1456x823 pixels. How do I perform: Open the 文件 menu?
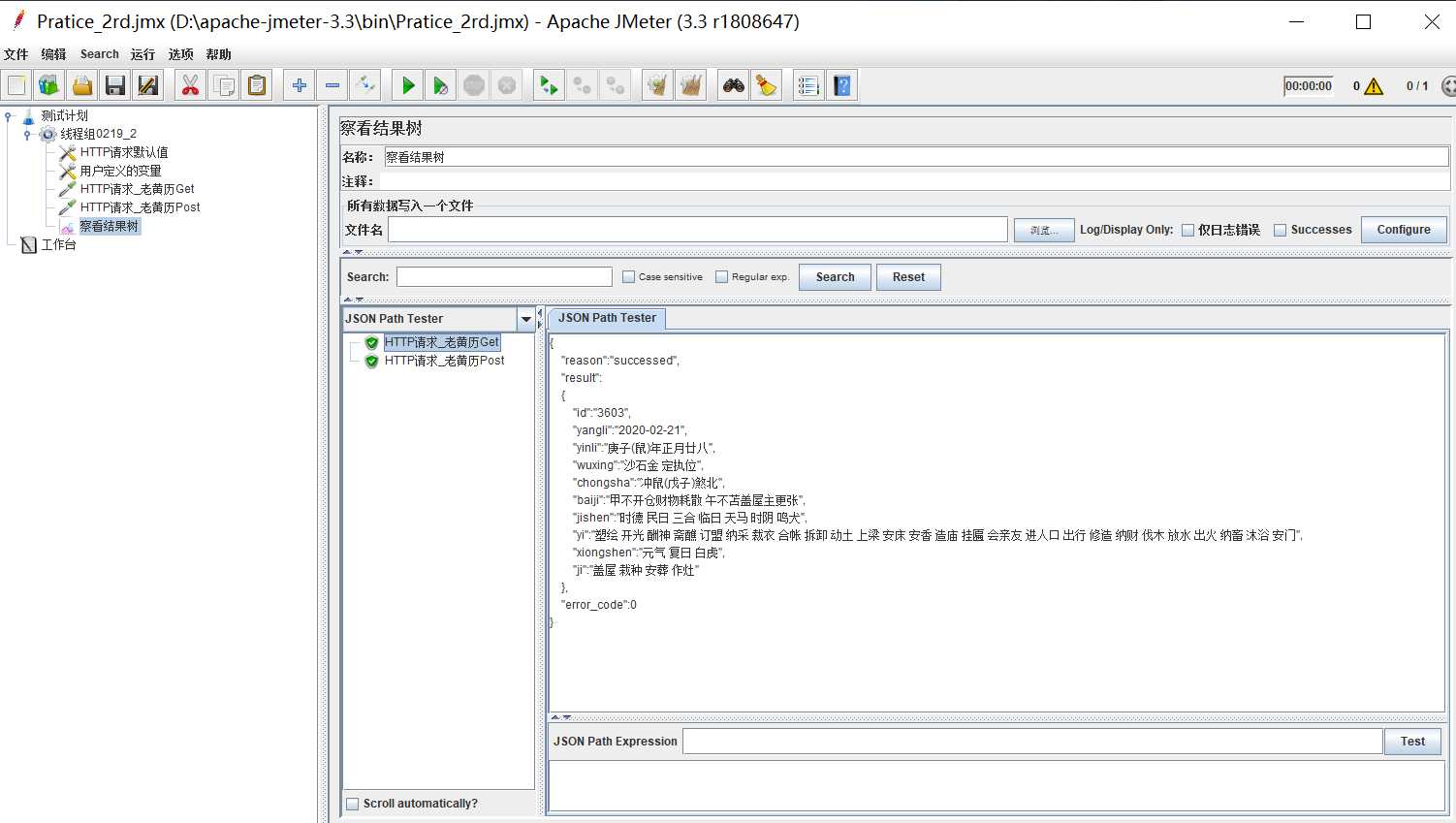tap(16, 54)
